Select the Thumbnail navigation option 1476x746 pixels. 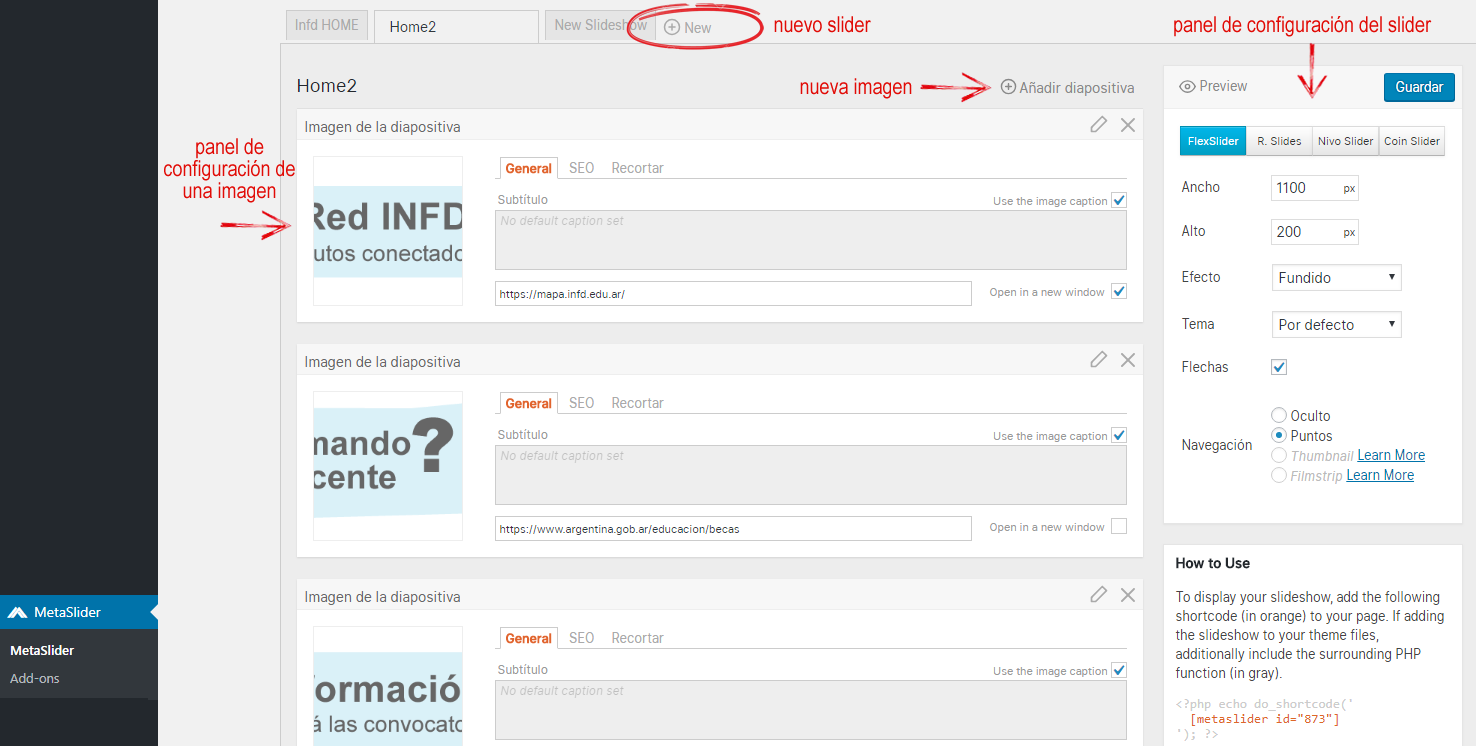1278,455
